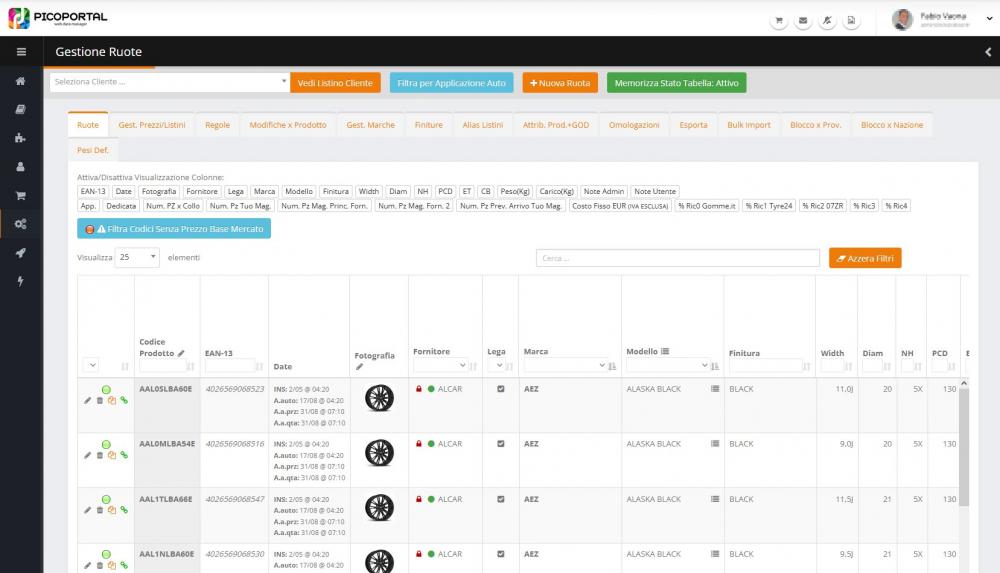Viewport: 1000px width, 573px height.
Task: Click the wheel photo thumbnail for AAL0SLBA60E
Action: [379, 398]
